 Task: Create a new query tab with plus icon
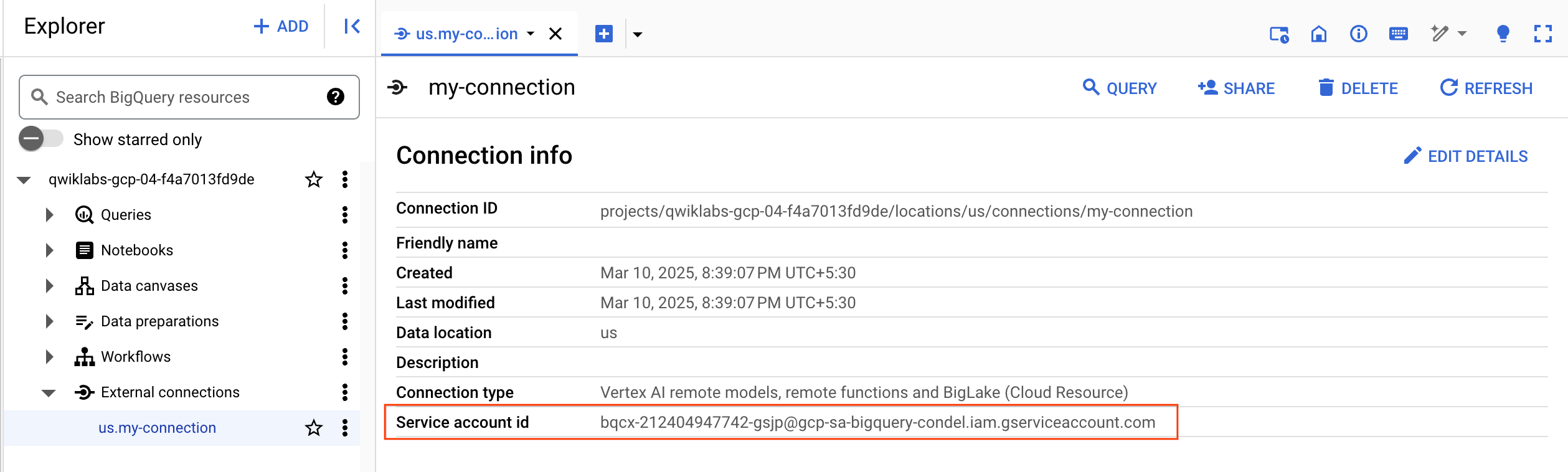(x=604, y=34)
